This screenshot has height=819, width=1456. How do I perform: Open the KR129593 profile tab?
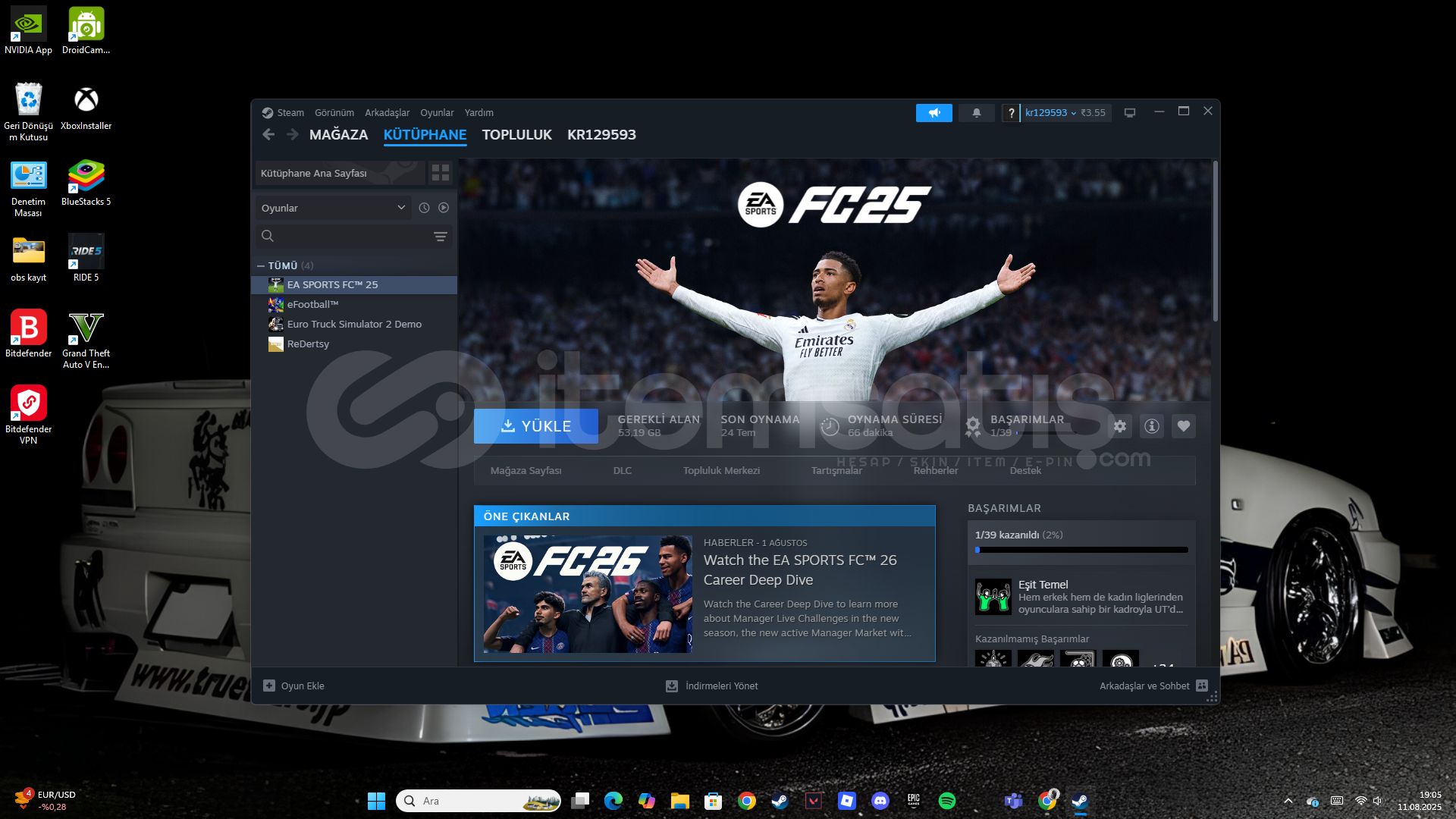click(x=601, y=135)
